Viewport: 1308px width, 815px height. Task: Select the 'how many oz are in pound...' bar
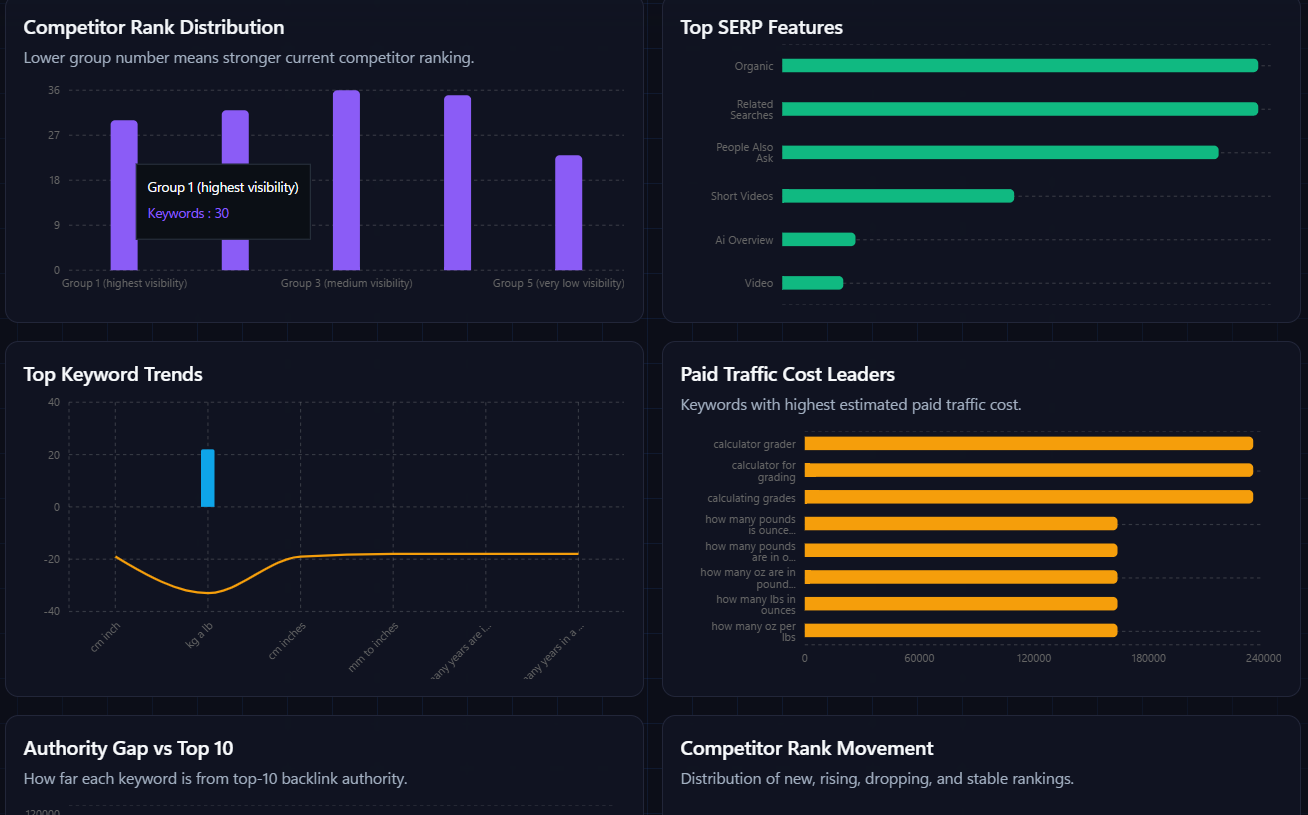pos(961,577)
